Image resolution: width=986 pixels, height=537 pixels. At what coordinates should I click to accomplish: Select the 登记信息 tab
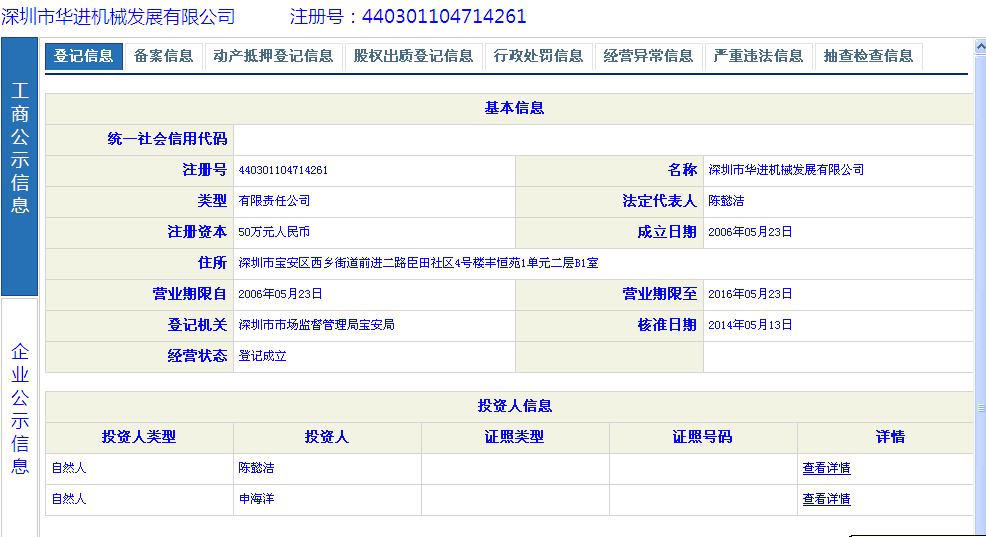coord(84,56)
